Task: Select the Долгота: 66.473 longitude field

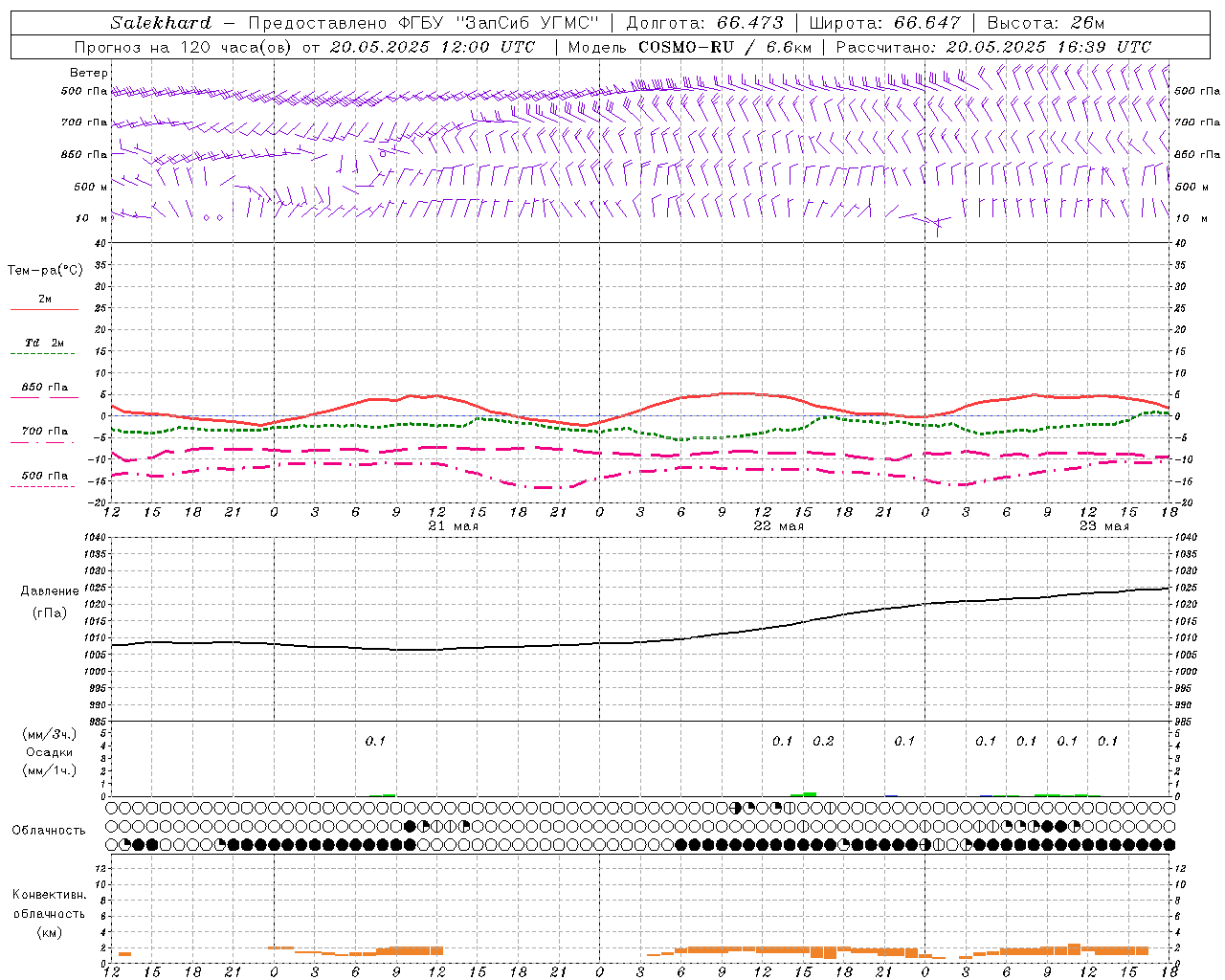Action: coord(705,23)
